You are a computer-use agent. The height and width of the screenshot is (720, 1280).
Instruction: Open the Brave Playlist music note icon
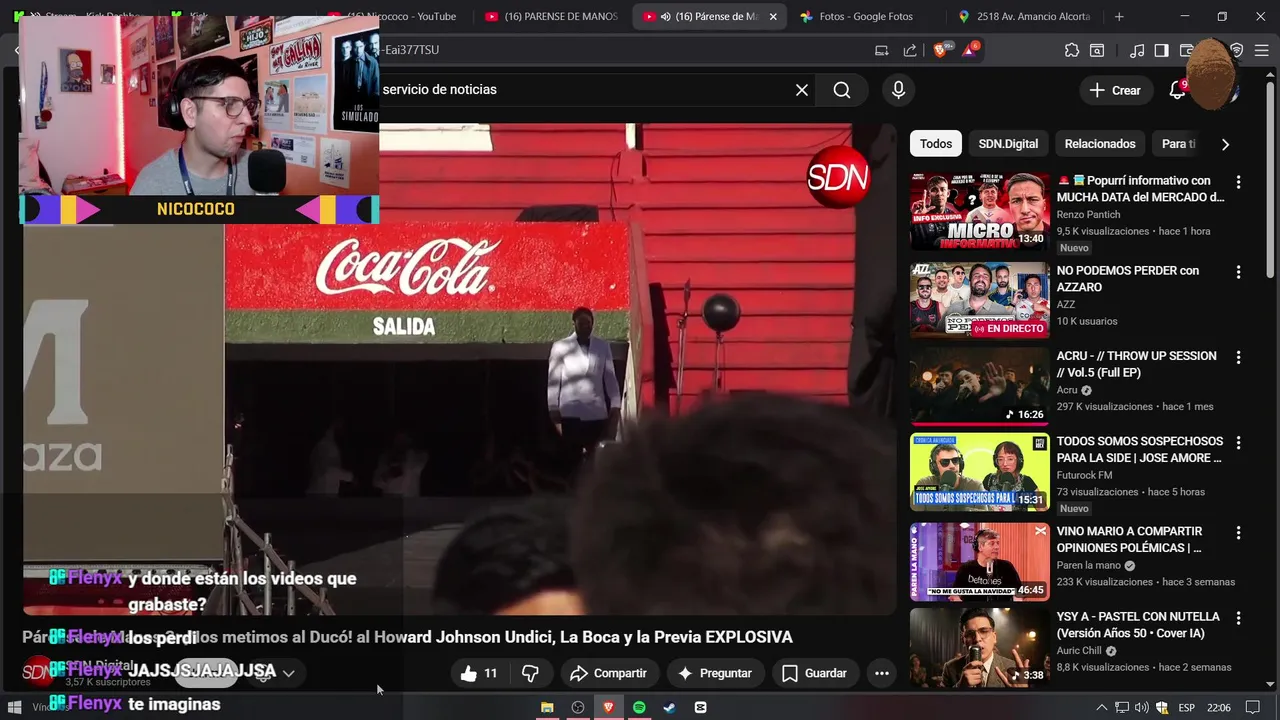pyautogui.click(x=1137, y=50)
